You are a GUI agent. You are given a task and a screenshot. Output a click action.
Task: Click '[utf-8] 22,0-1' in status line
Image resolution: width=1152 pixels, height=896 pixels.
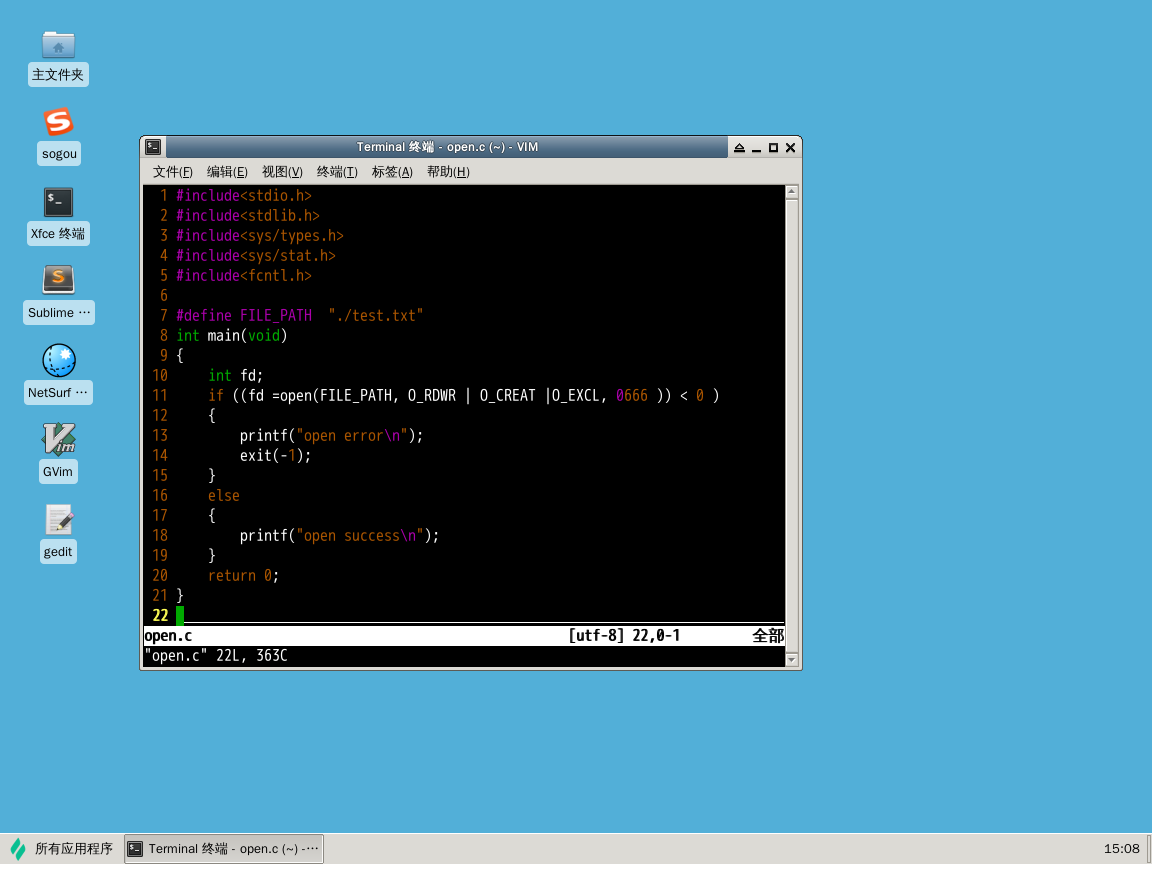tap(624, 636)
